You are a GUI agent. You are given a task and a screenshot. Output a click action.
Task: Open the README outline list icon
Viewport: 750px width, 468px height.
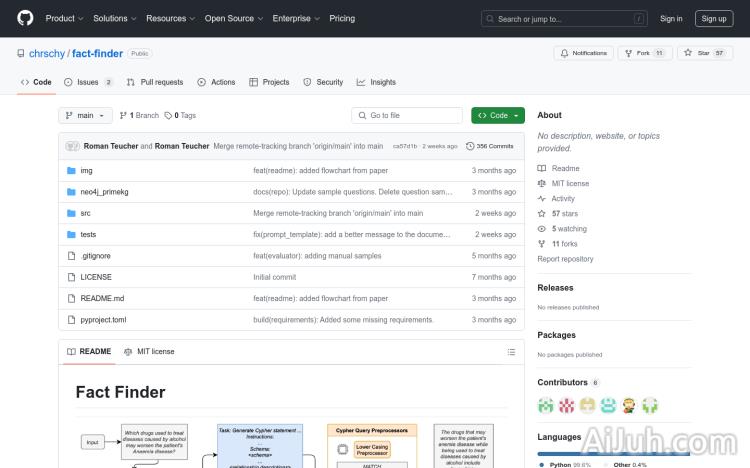tap(511, 352)
